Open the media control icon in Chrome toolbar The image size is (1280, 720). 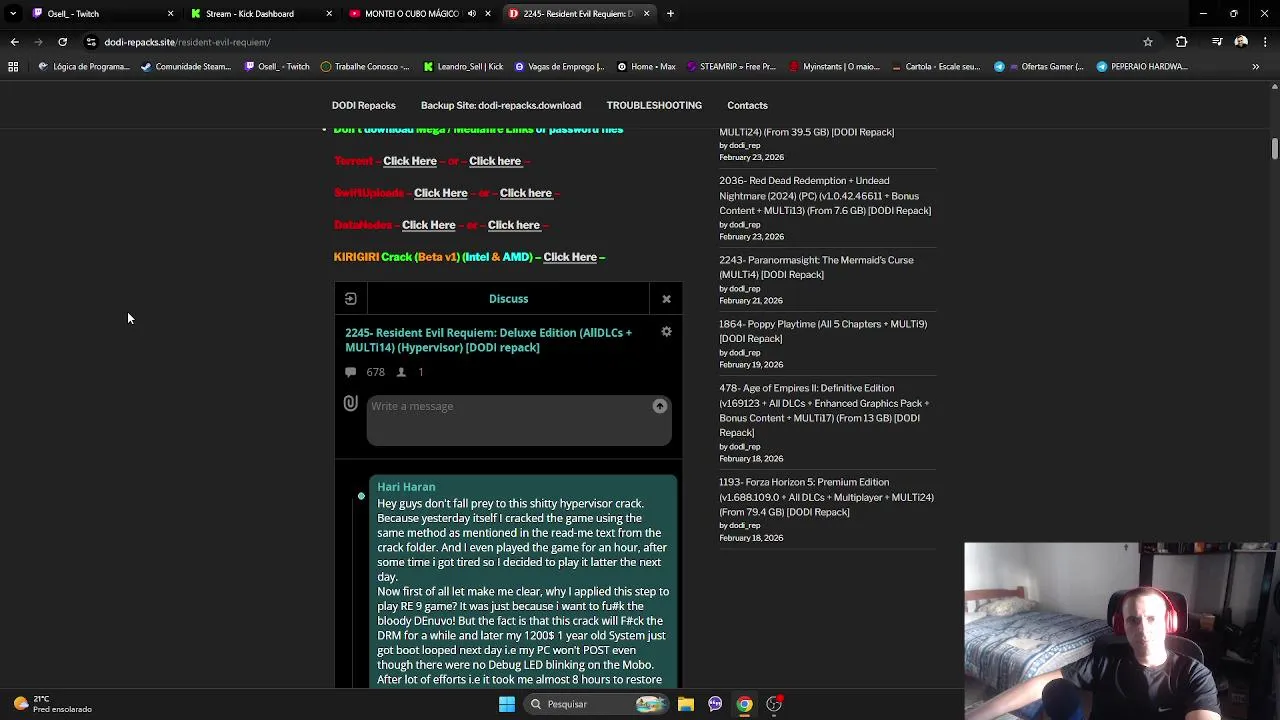[1217, 42]
